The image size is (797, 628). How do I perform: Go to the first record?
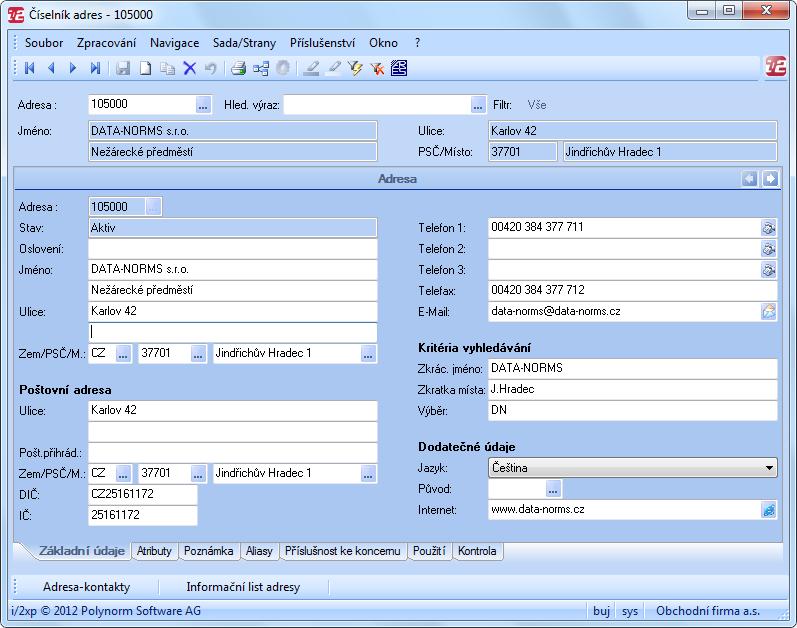coord(29,68)
